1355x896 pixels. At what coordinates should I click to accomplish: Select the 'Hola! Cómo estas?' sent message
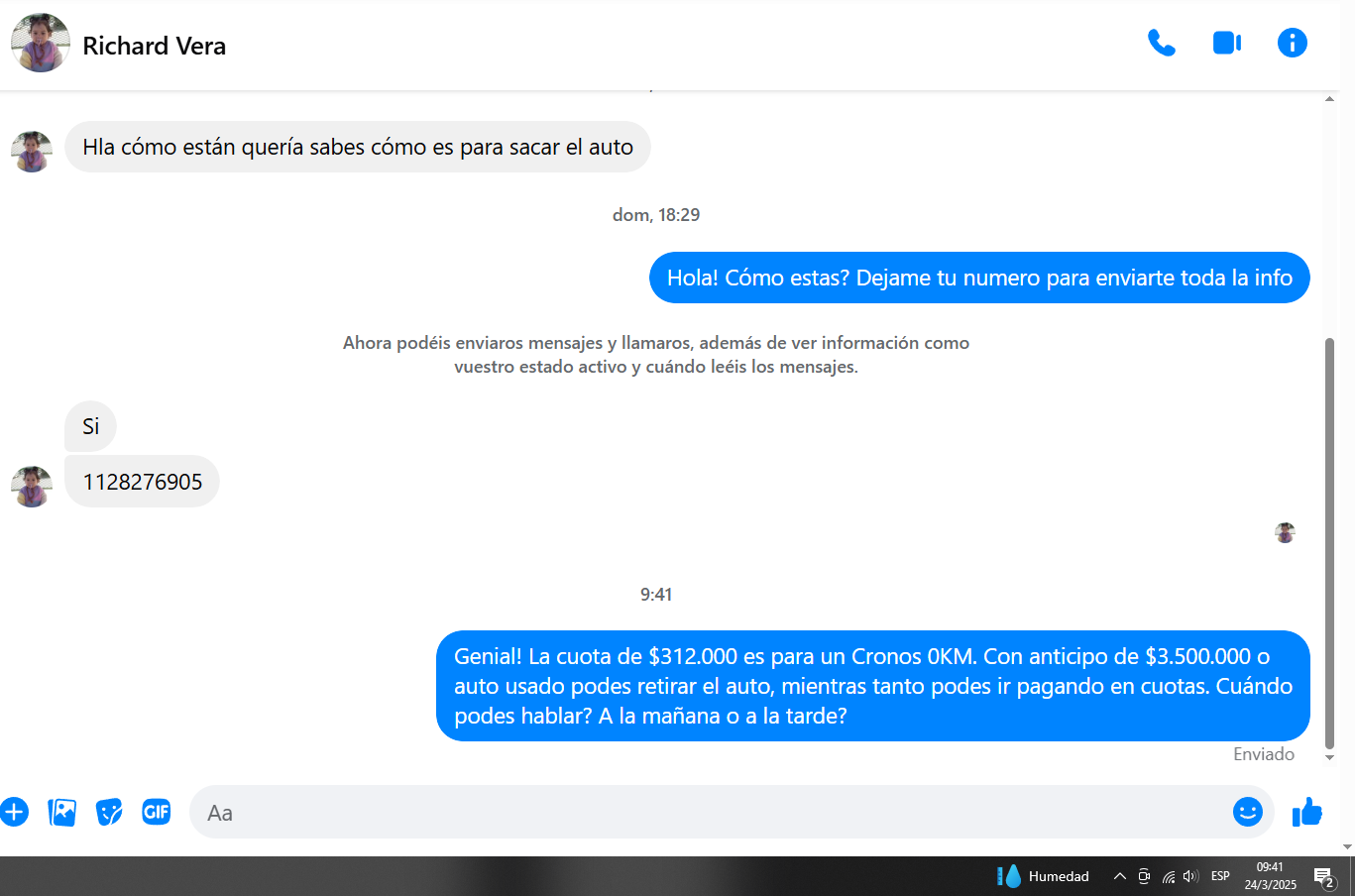tap(979, 278)
